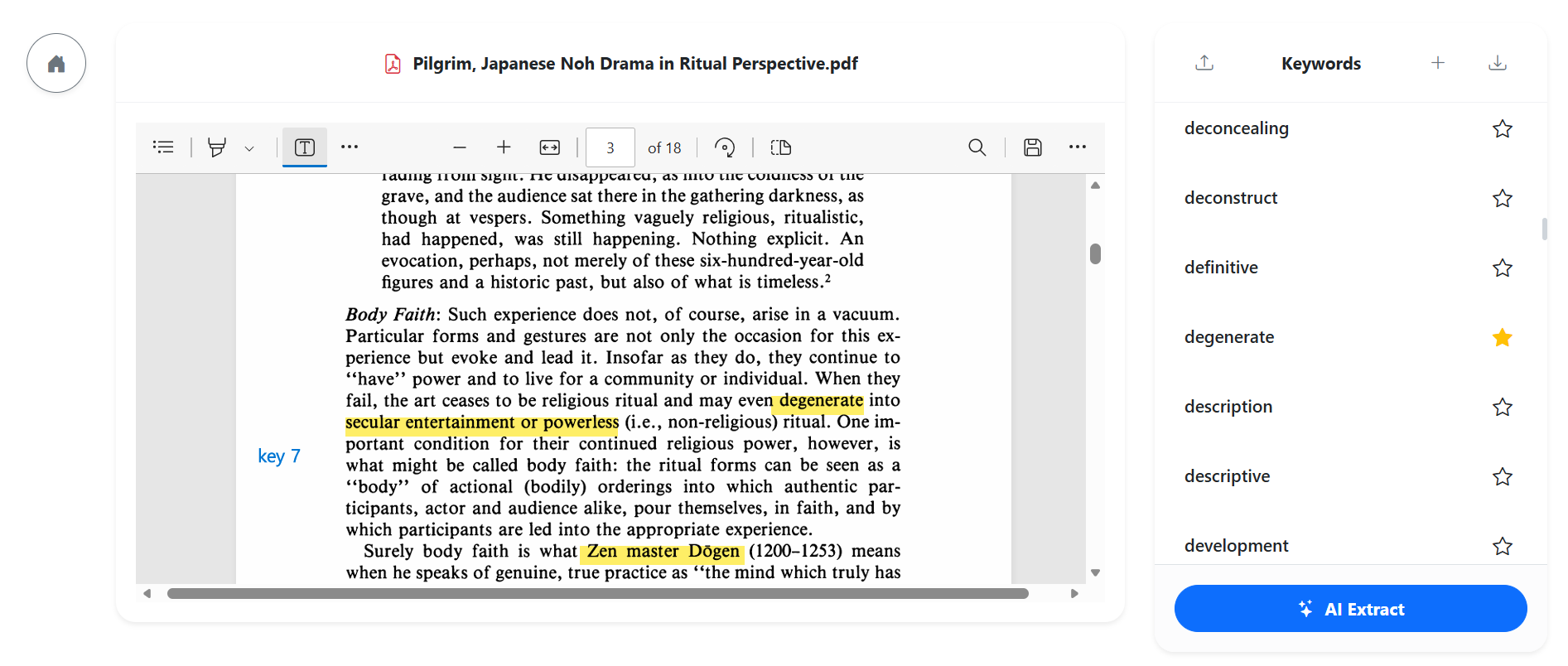Screen dimensions: 1568x666
Task: Select the deconcealing keyword
Action: pyautogui.click(x=1237, y=128)
